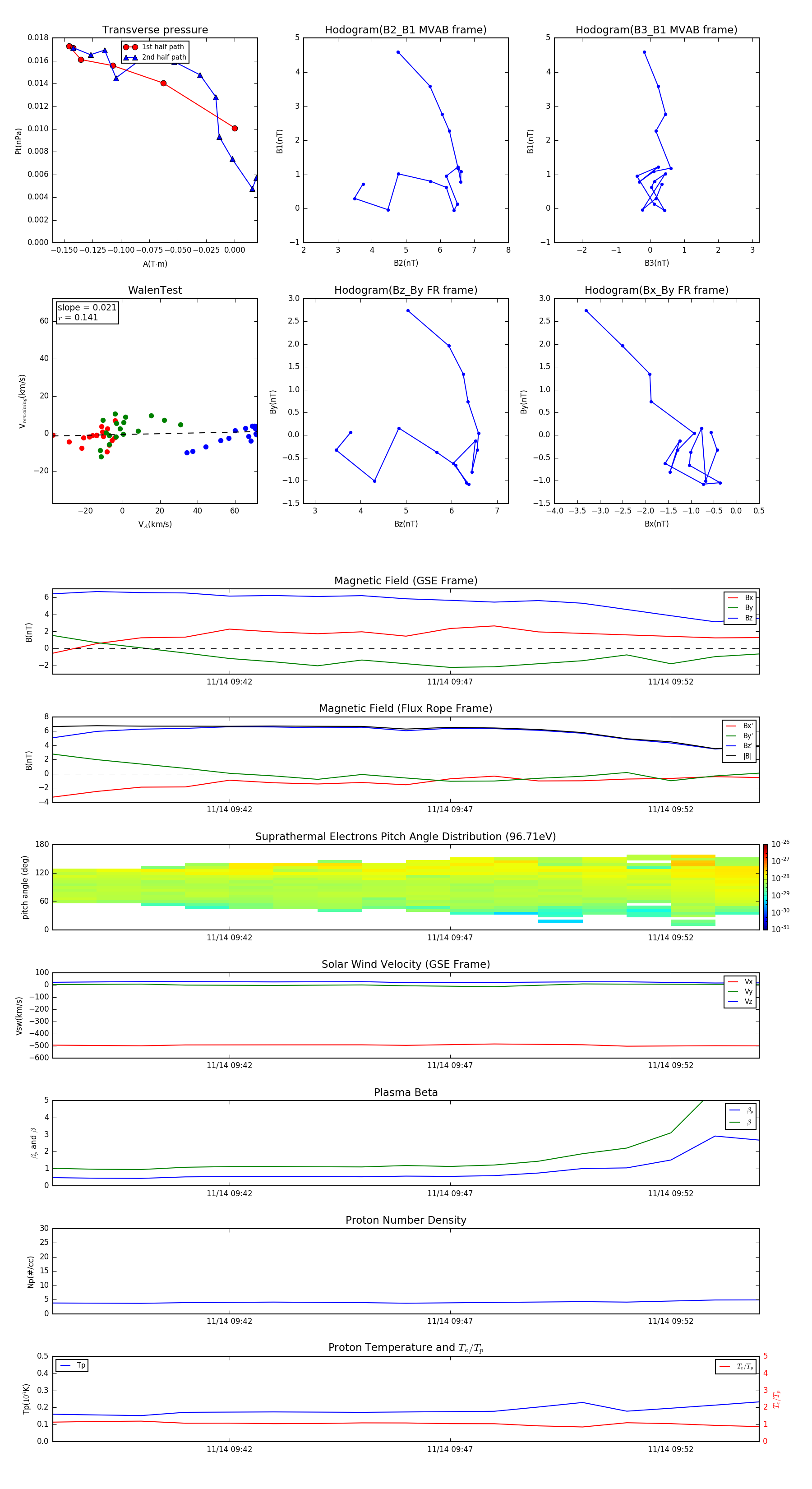812x1489 pixels.
Task: Click the 'Np(#/cc)' axis label
Action: [31, 1272]
